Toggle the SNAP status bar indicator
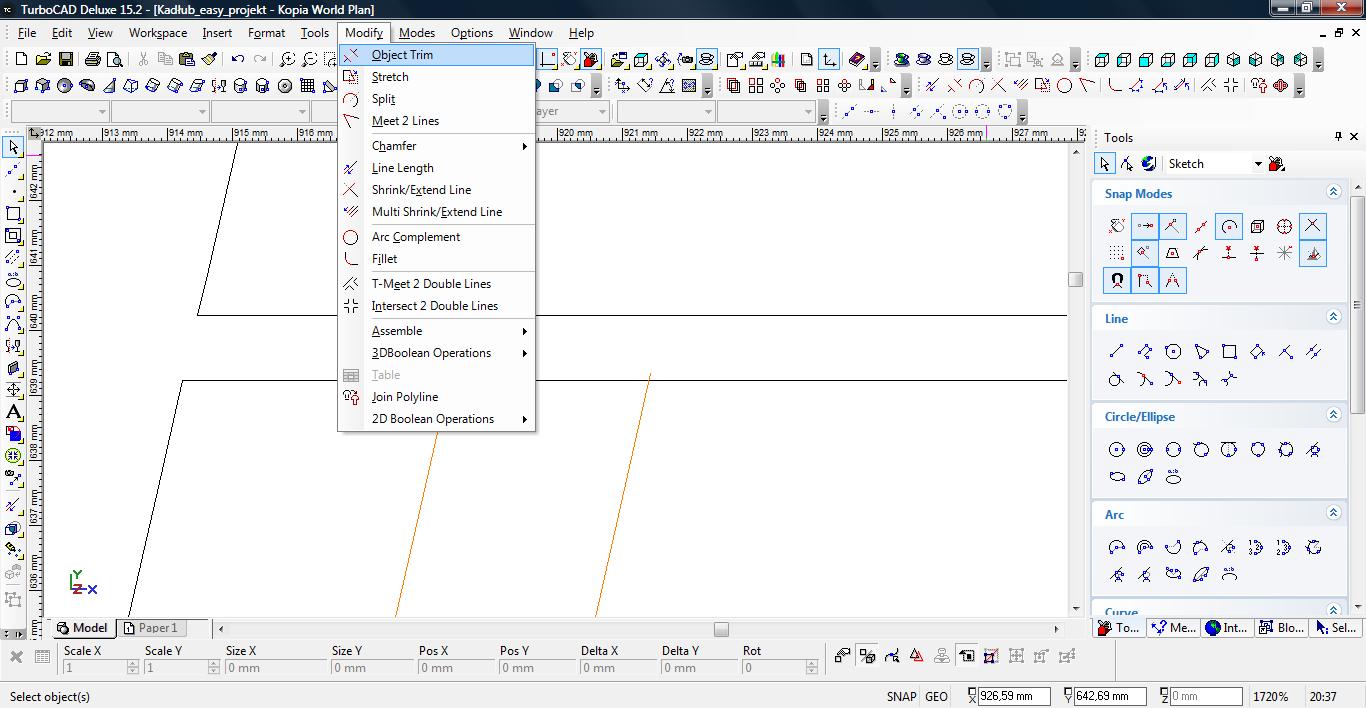The width and height of the screenshot is (1366, 708). 900,696
